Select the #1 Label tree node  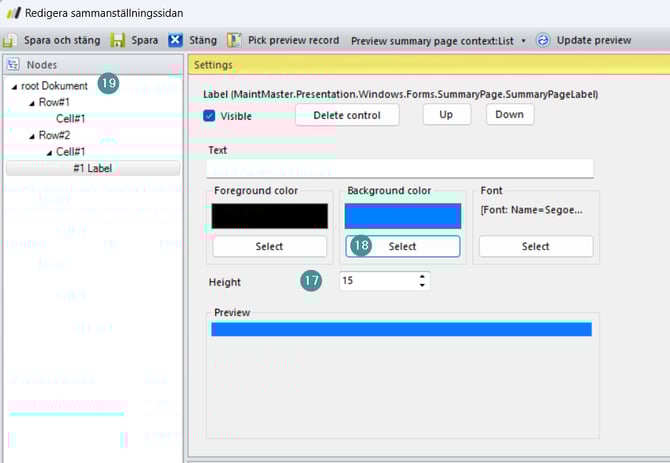point(92,168)
